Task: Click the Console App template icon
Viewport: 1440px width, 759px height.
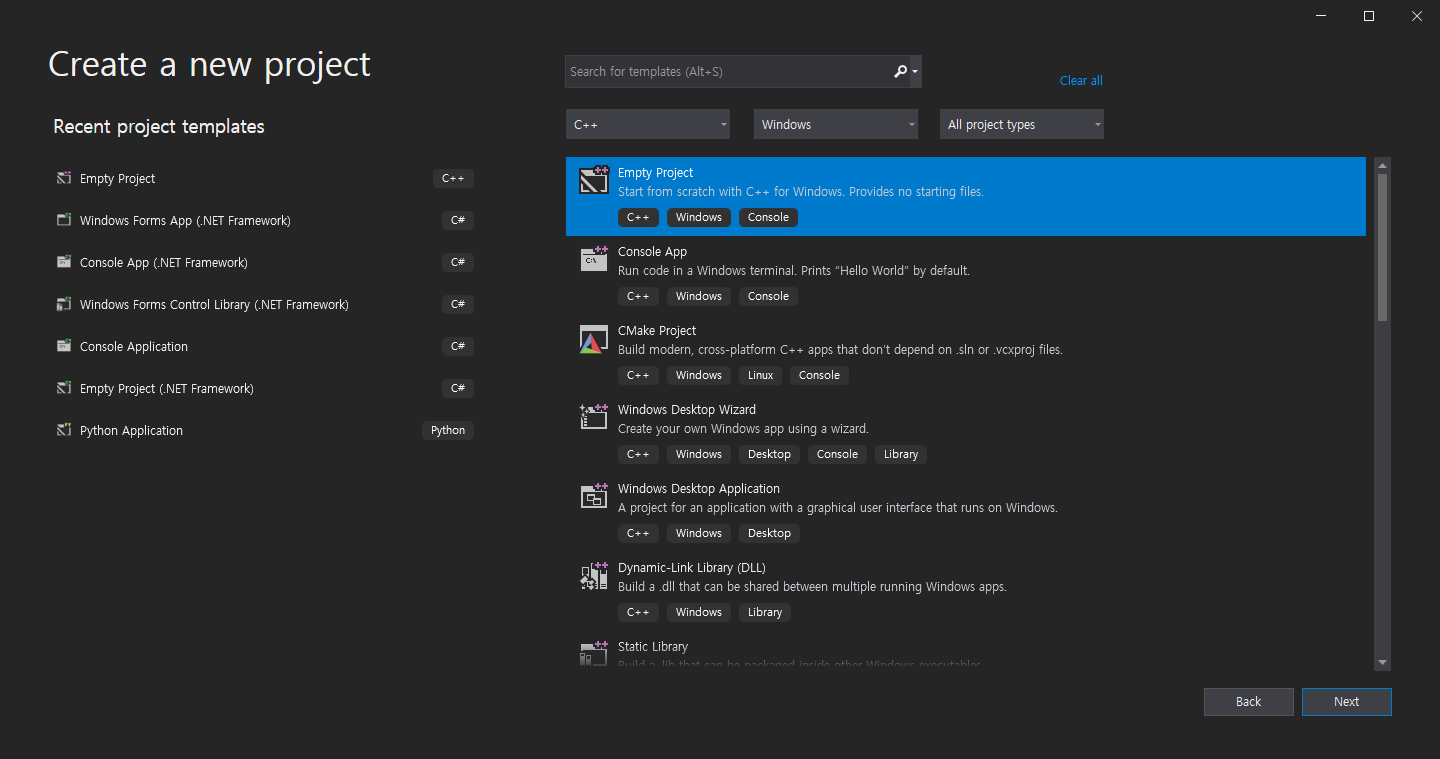Action: 594,259
